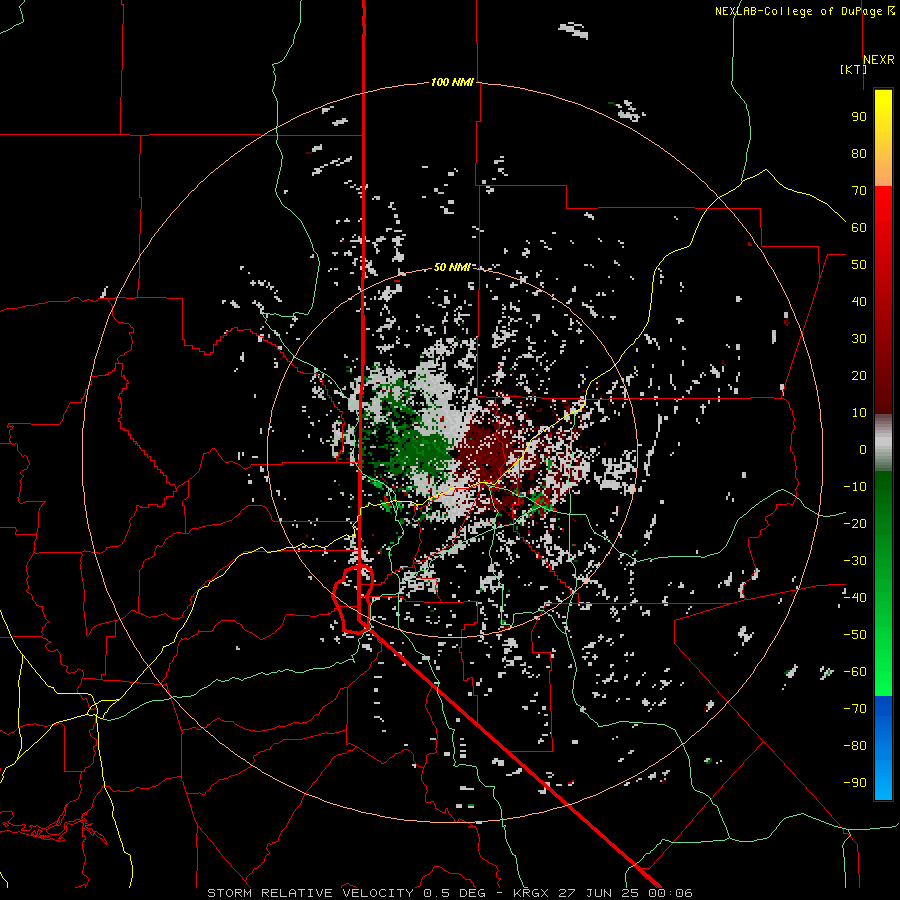This screenshot has width=900, height=900.
Task: Click the 50 NMI range ring label
Action: click(452, 267)
